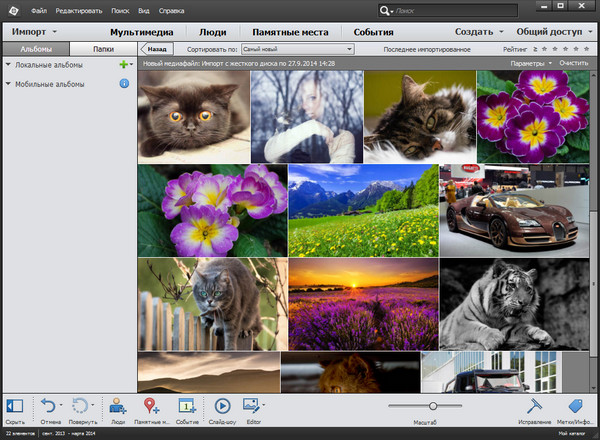The width and height of the screenshot is (600, 440).
Task: Open the sort order dropdown Самый новый
Action: tap(291, 48)
